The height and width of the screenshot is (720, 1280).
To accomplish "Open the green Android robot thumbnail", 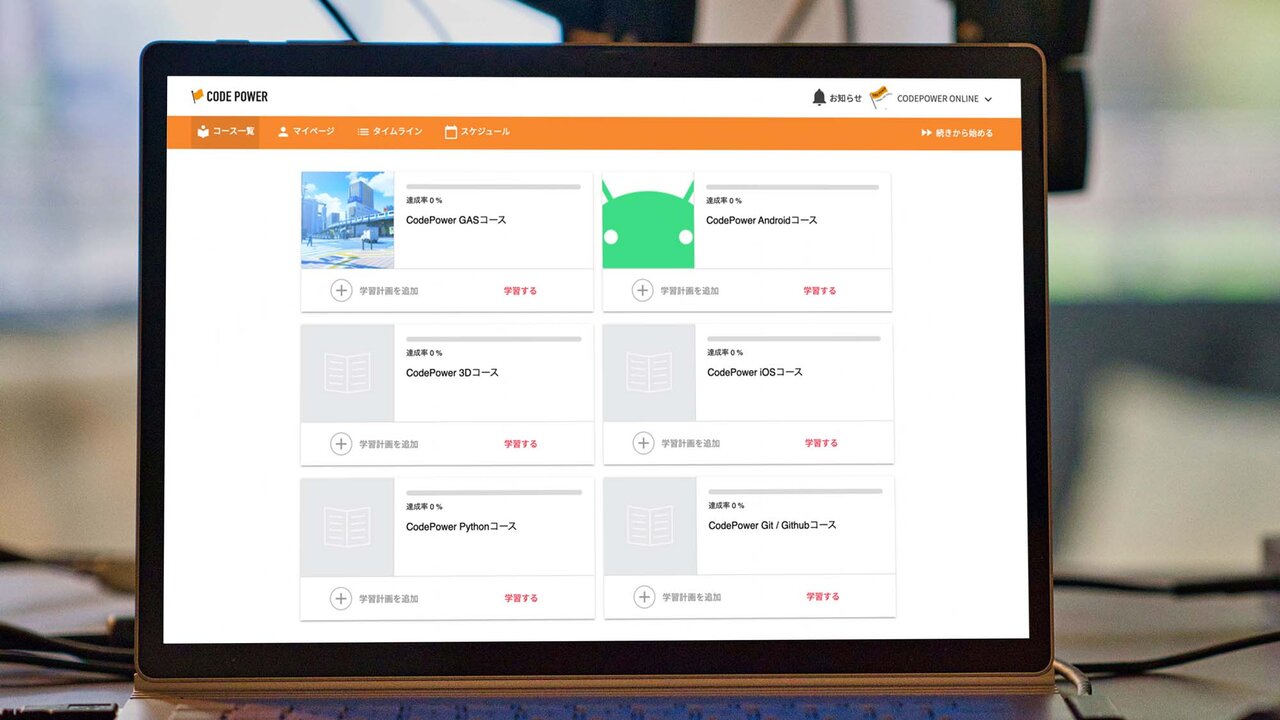I will tap(648, 220).
